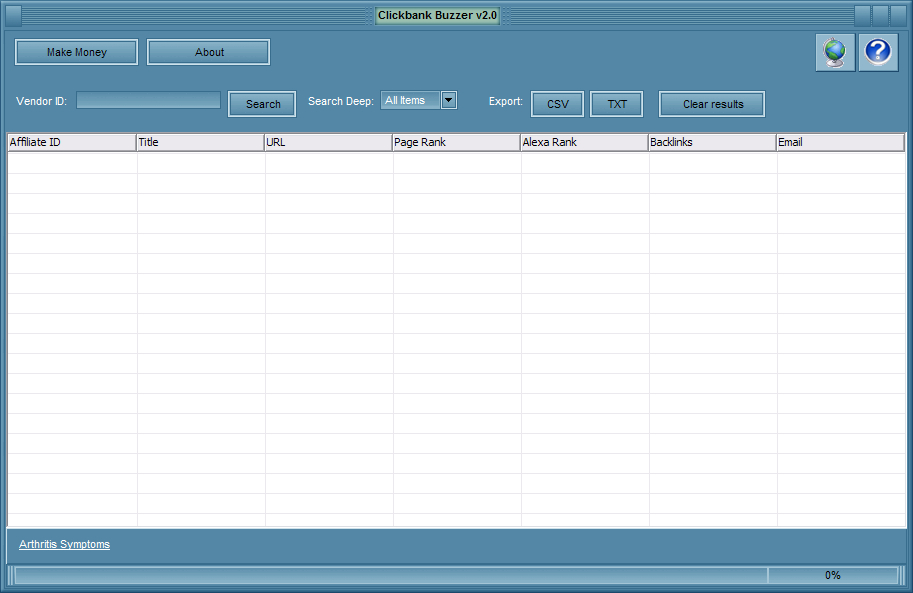Start the vendor Search

pyautogui.click(x=262, y=104)
